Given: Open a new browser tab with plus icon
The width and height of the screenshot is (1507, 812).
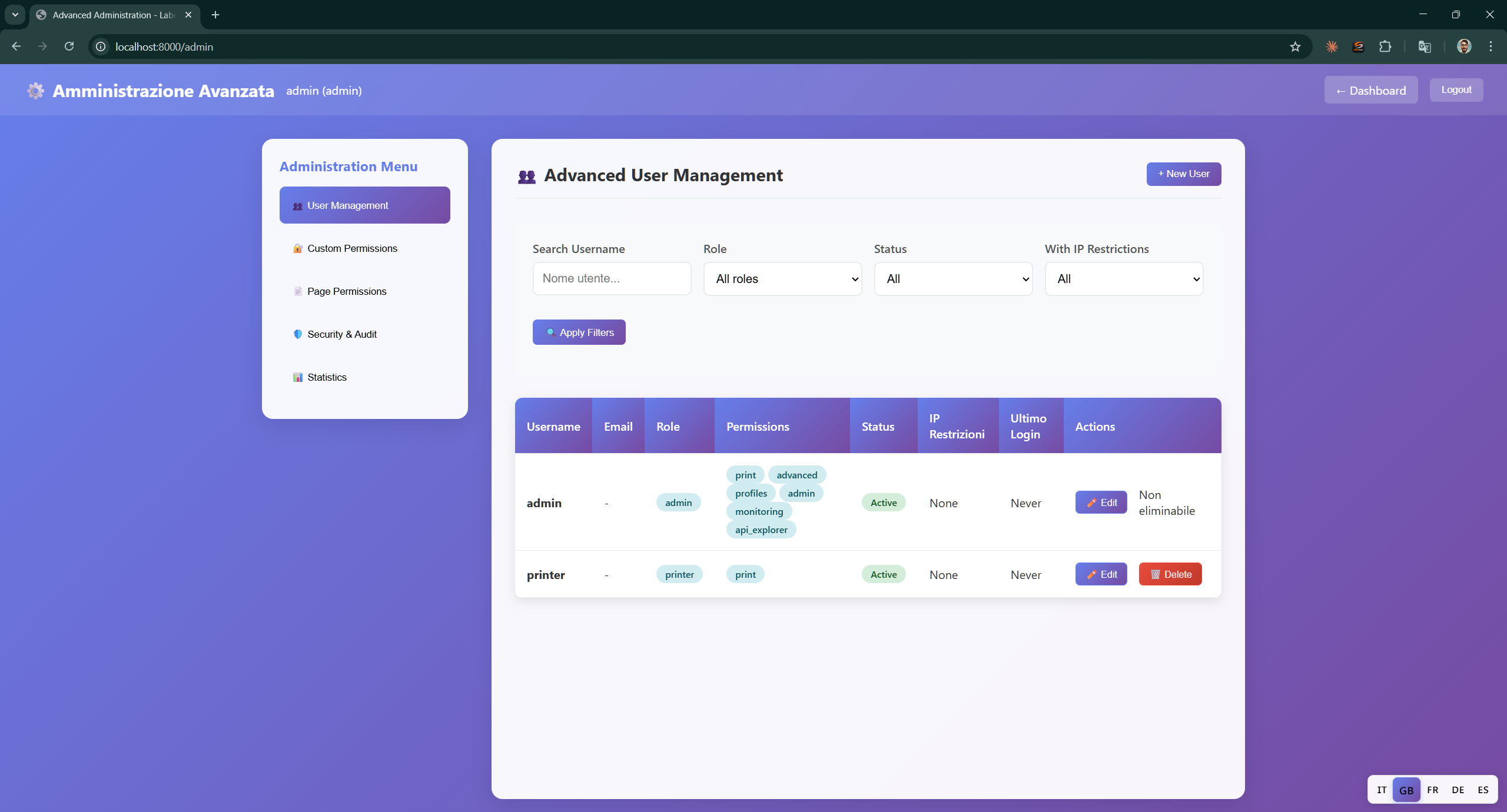Looking at the screenshot, I should tap(215, 15).
